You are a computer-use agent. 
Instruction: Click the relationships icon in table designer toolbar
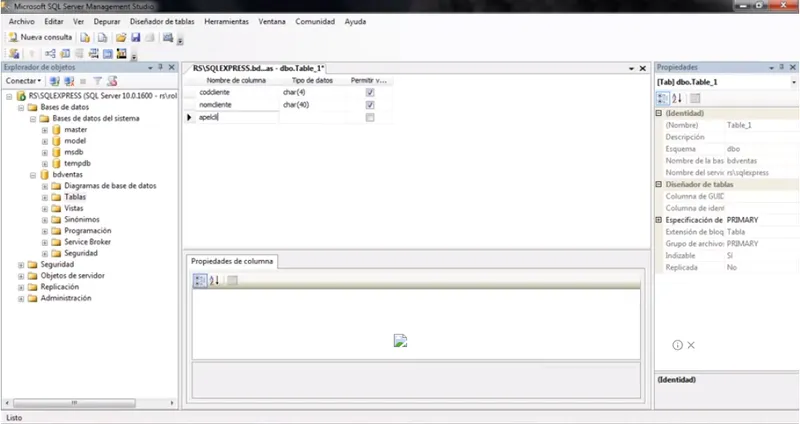click(x=50, y=54)
